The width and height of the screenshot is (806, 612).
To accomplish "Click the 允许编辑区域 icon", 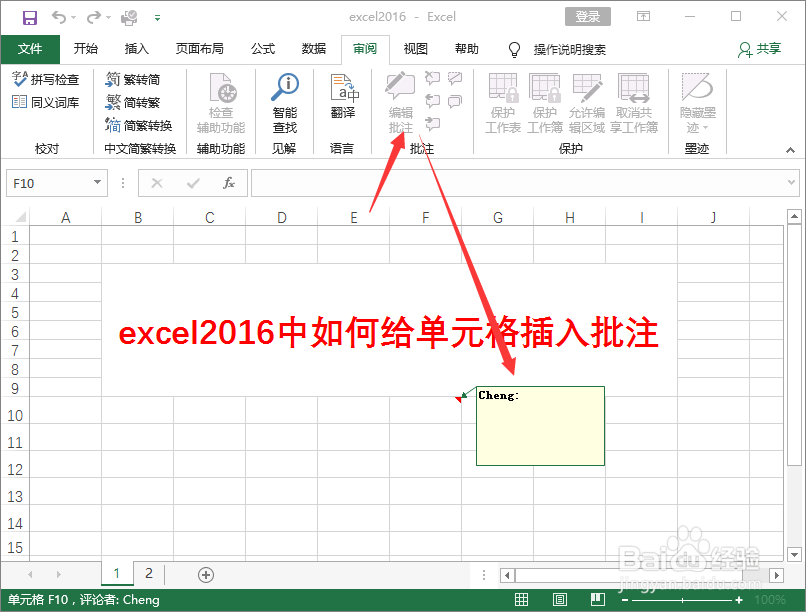I will point(587,87).
